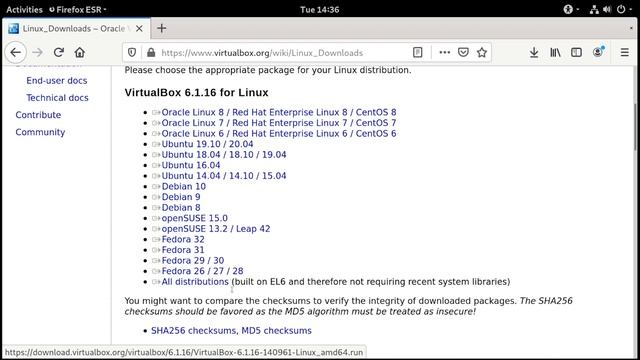Bookmark this page with the star
Screen dimensions: 640x360
pyautogui.click(x=482, y=52)
